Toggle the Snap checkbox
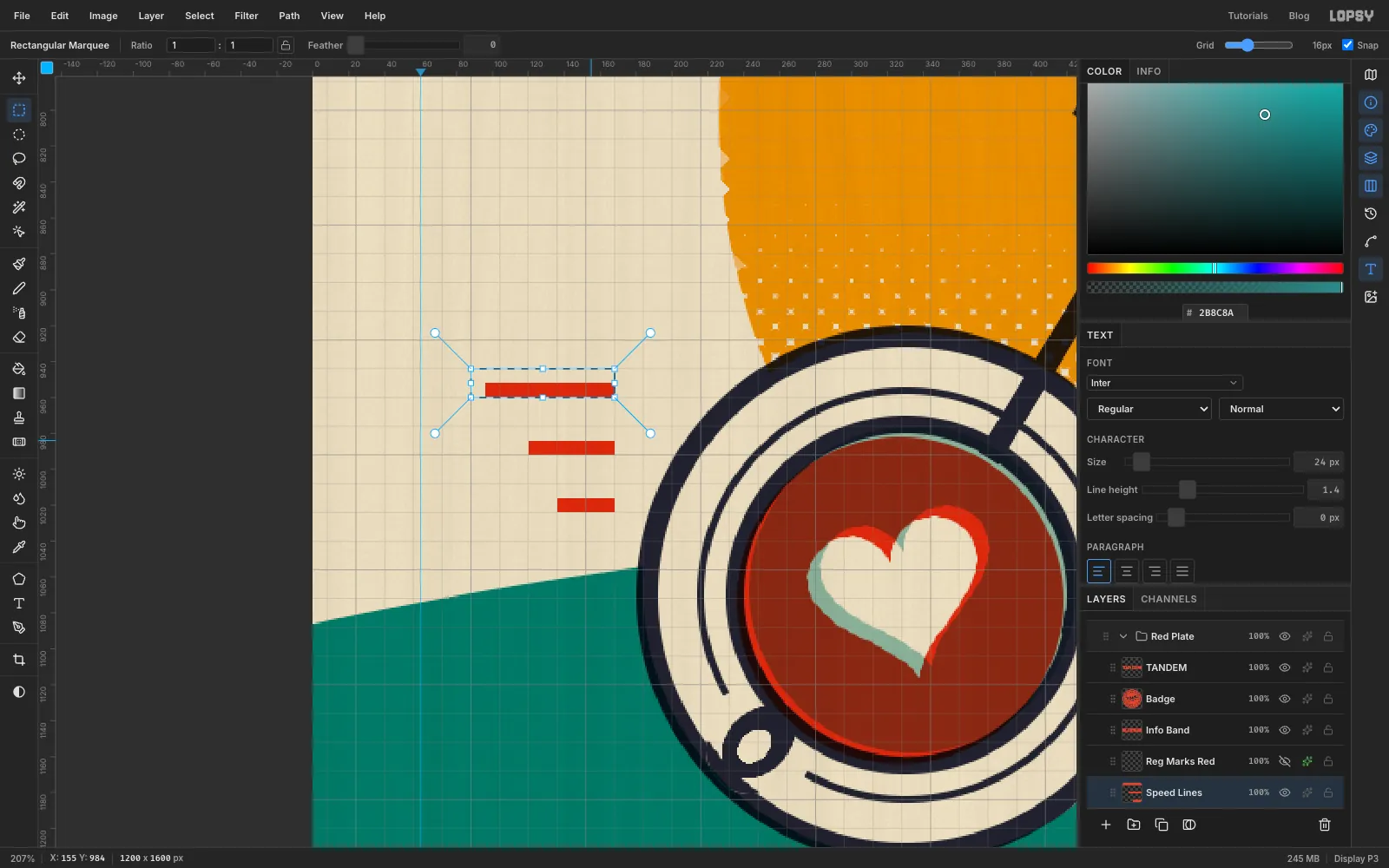The width and height of the screenshot is (1389, 868). tap(1347, 45)
